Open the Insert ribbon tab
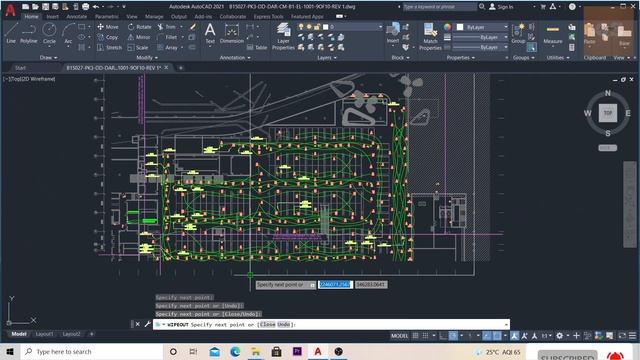The width and height of the screenshot is (640, 360). coord(52,17)
